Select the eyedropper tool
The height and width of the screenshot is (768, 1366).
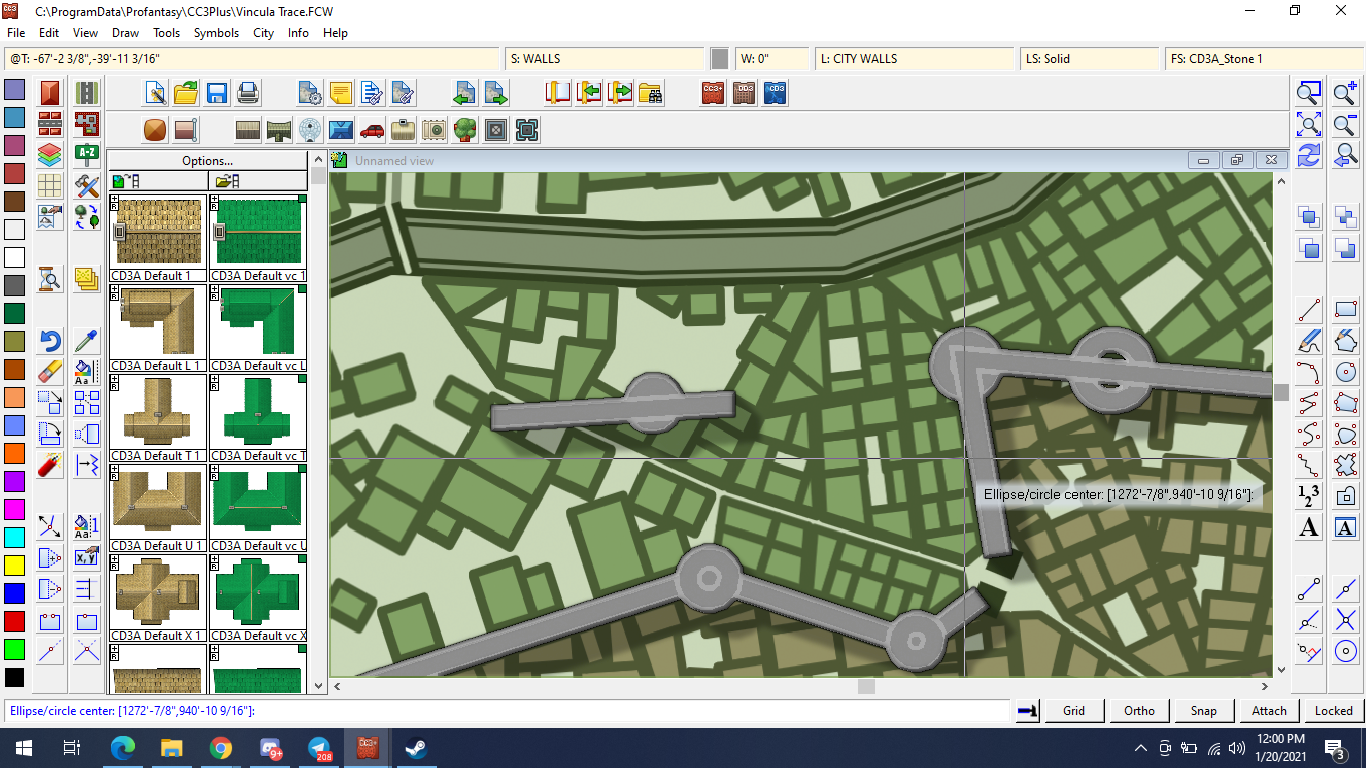87,341
